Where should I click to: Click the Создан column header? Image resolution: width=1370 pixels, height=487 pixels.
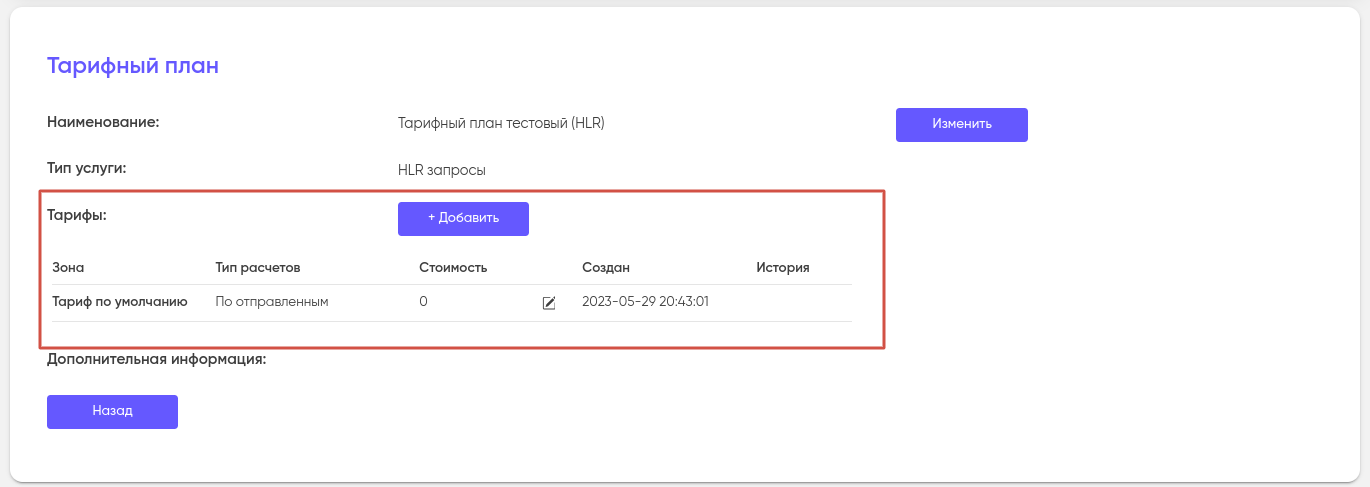(x=606, y=268)
